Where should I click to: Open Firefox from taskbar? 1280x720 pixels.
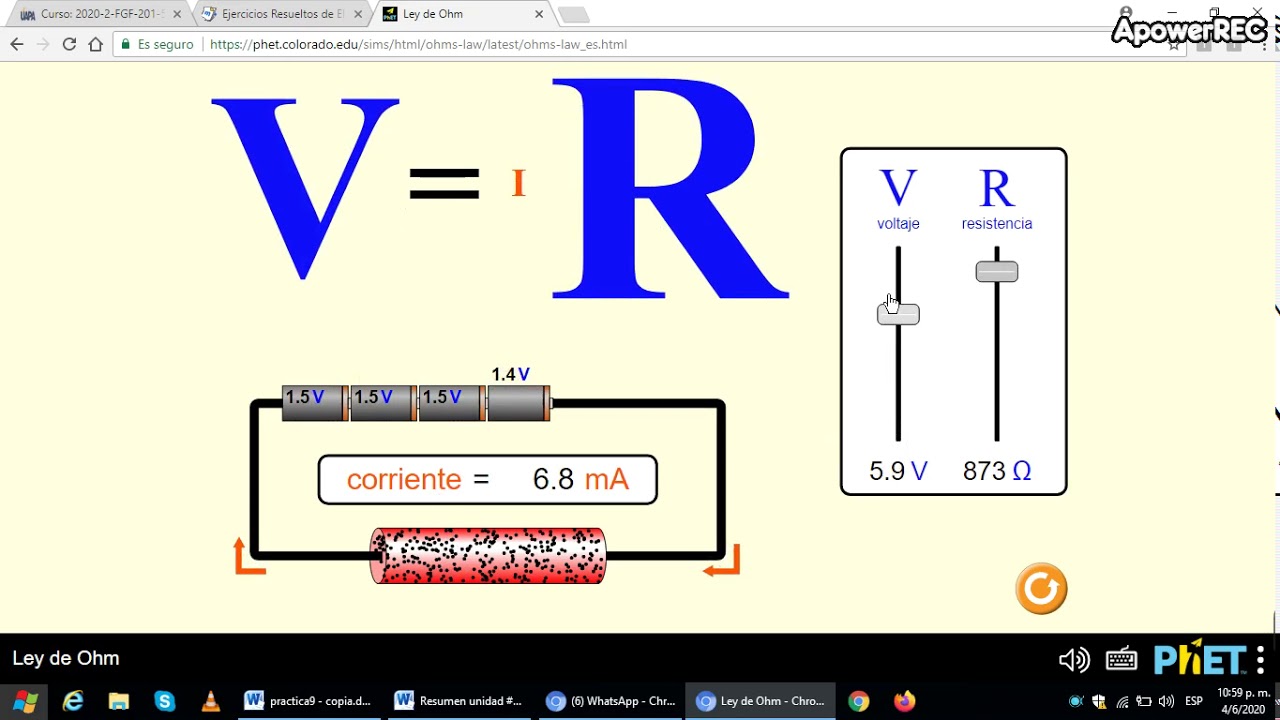[x=904, y=701]
